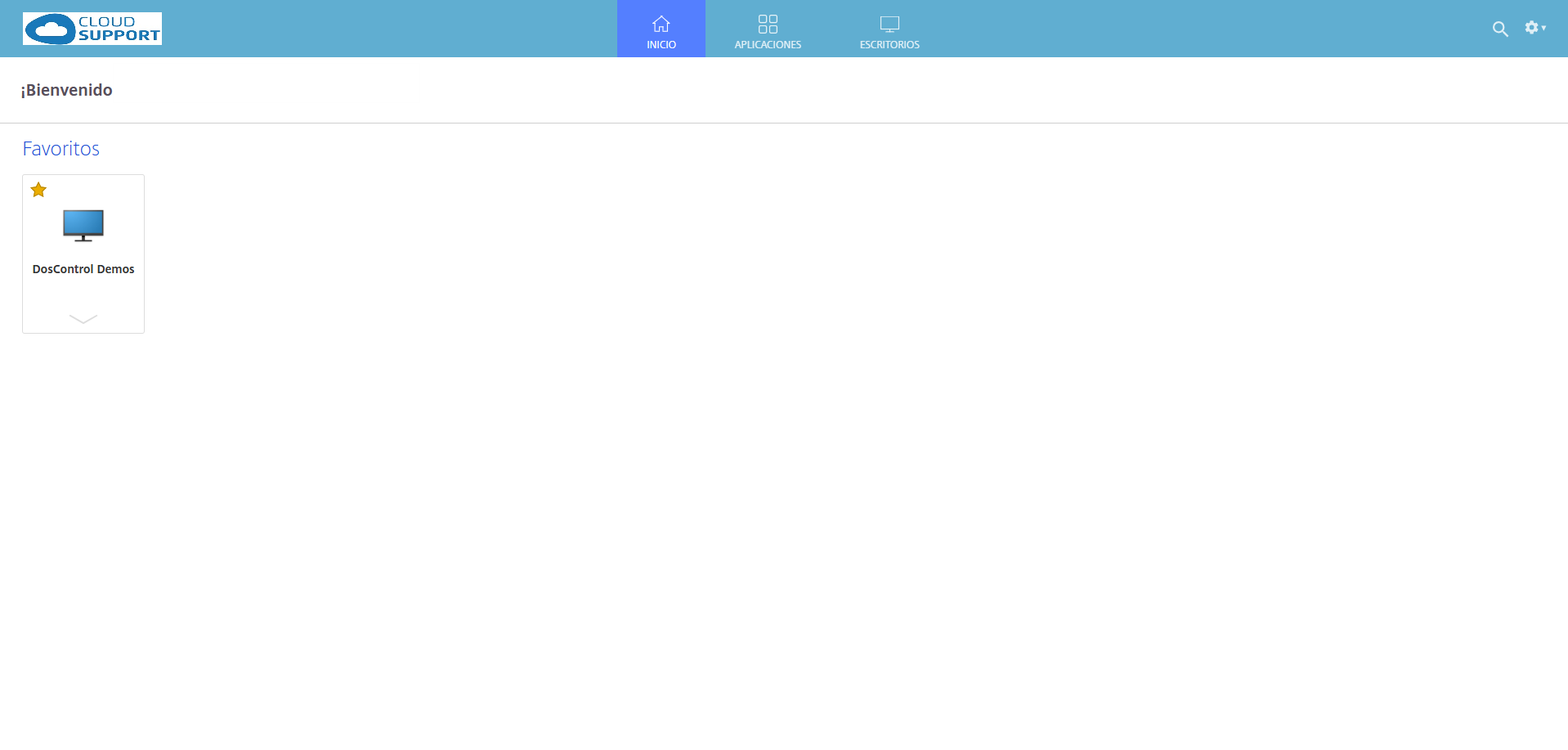Click the SUPPORT word in the logo
Viewport: 1568px width, 750px height.
point(119,36)
